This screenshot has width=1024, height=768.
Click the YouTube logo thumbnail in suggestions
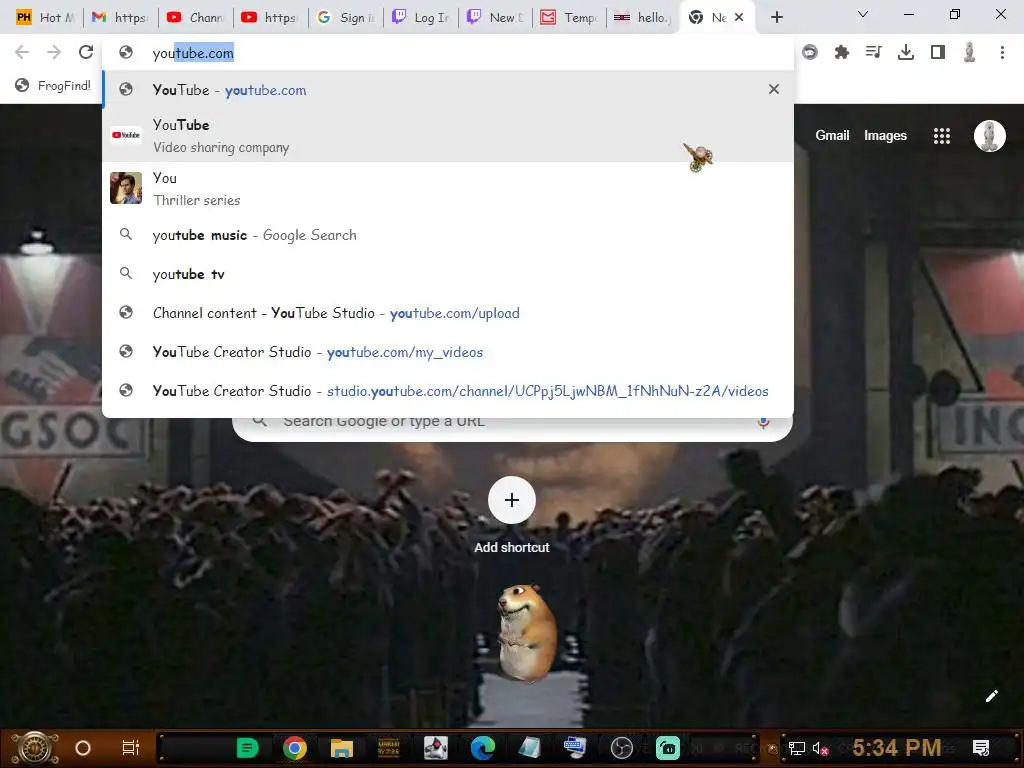[x=126, y=135]
